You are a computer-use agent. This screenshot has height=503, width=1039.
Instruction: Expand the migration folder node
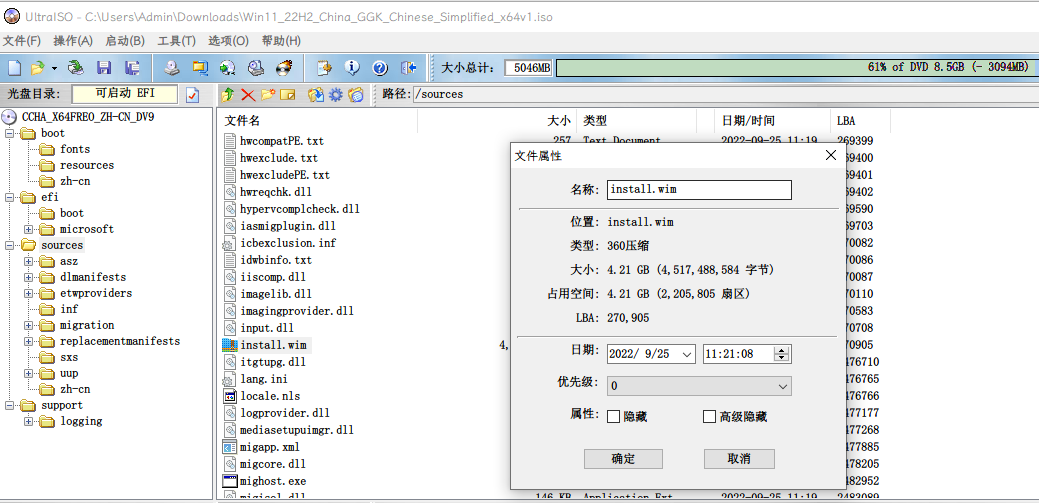tap(28, 325)
